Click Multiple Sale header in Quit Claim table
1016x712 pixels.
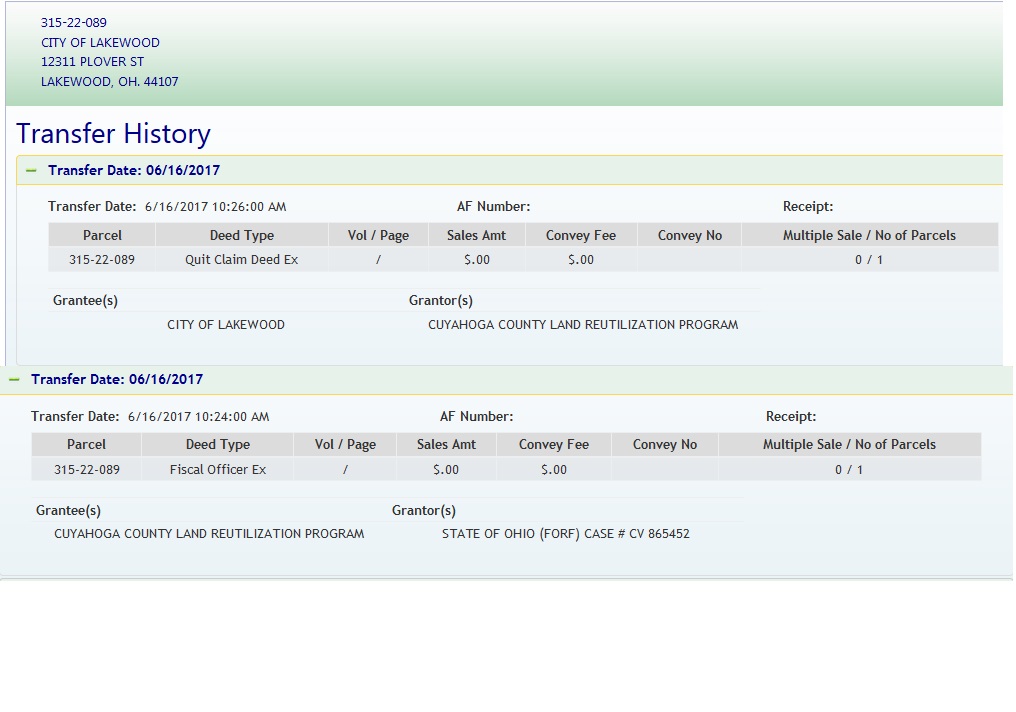[868, 236]
